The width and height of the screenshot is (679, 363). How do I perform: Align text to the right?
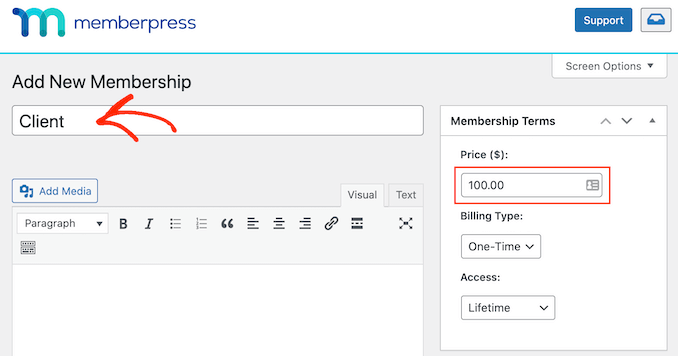tap(305, 224)
